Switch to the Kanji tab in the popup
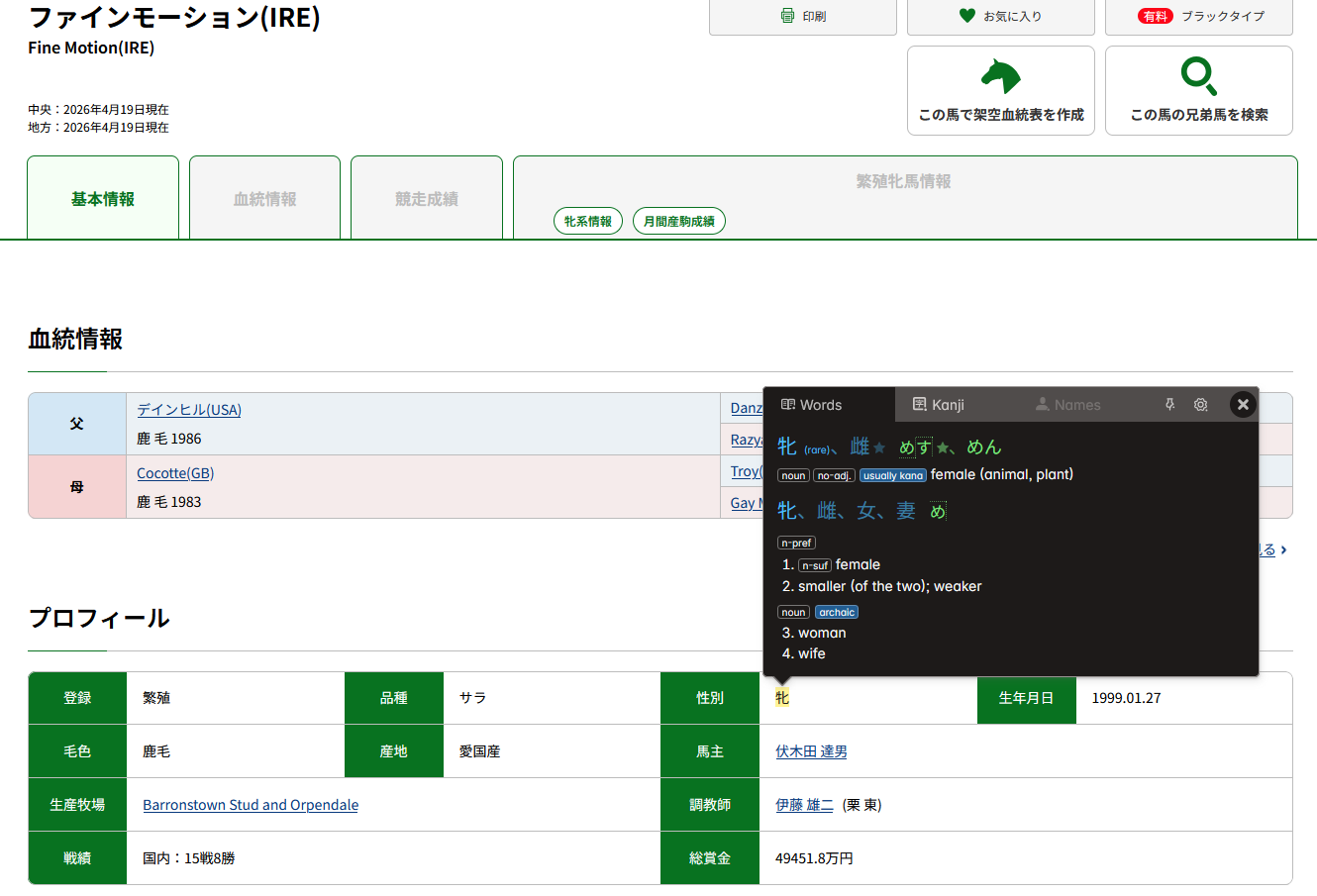Viewport: 1317px width, 896px height. coord(938,404)
